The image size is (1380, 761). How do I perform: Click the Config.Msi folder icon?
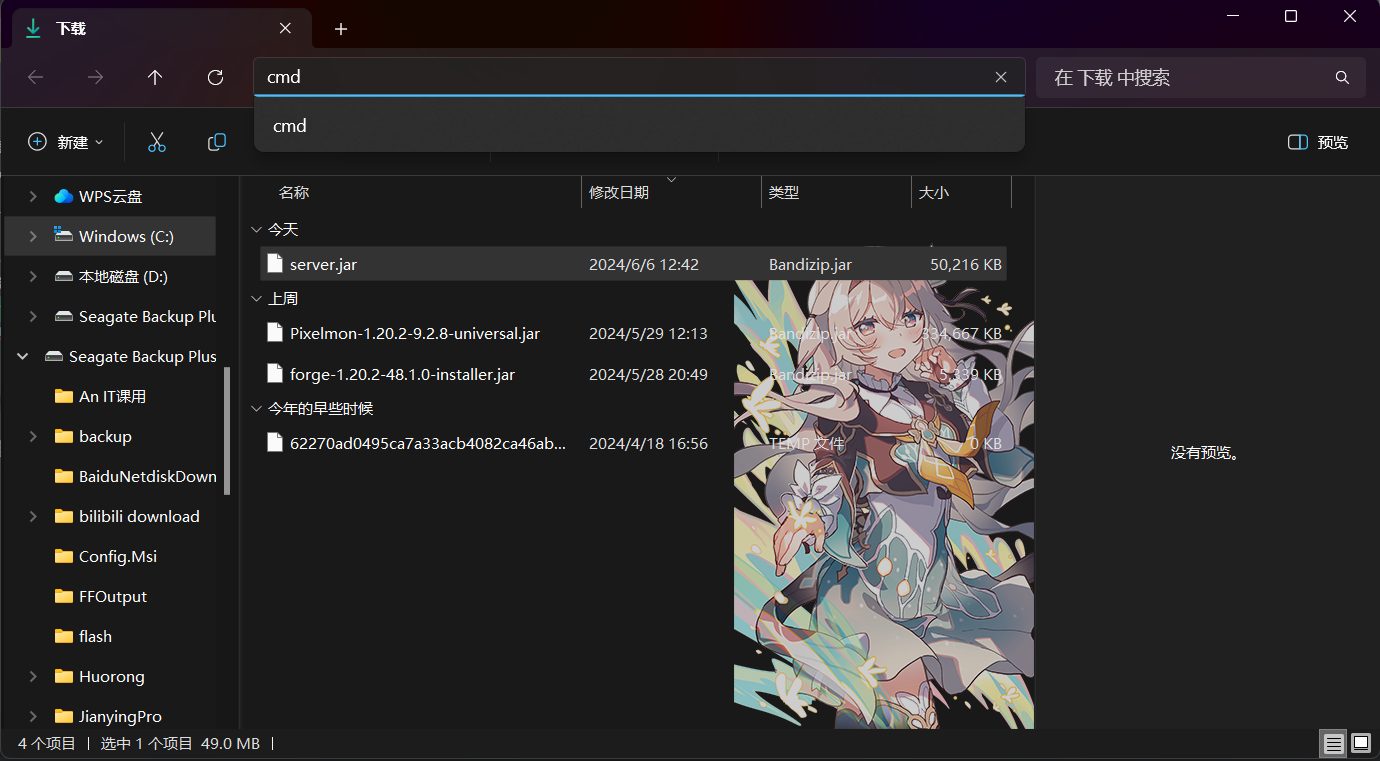tap(64, 556)
